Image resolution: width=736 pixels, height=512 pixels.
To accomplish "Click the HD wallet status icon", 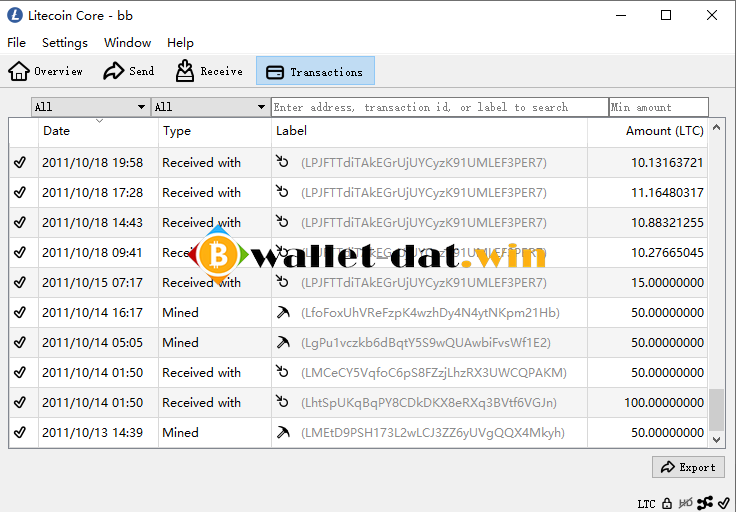I will click(685, 503).
